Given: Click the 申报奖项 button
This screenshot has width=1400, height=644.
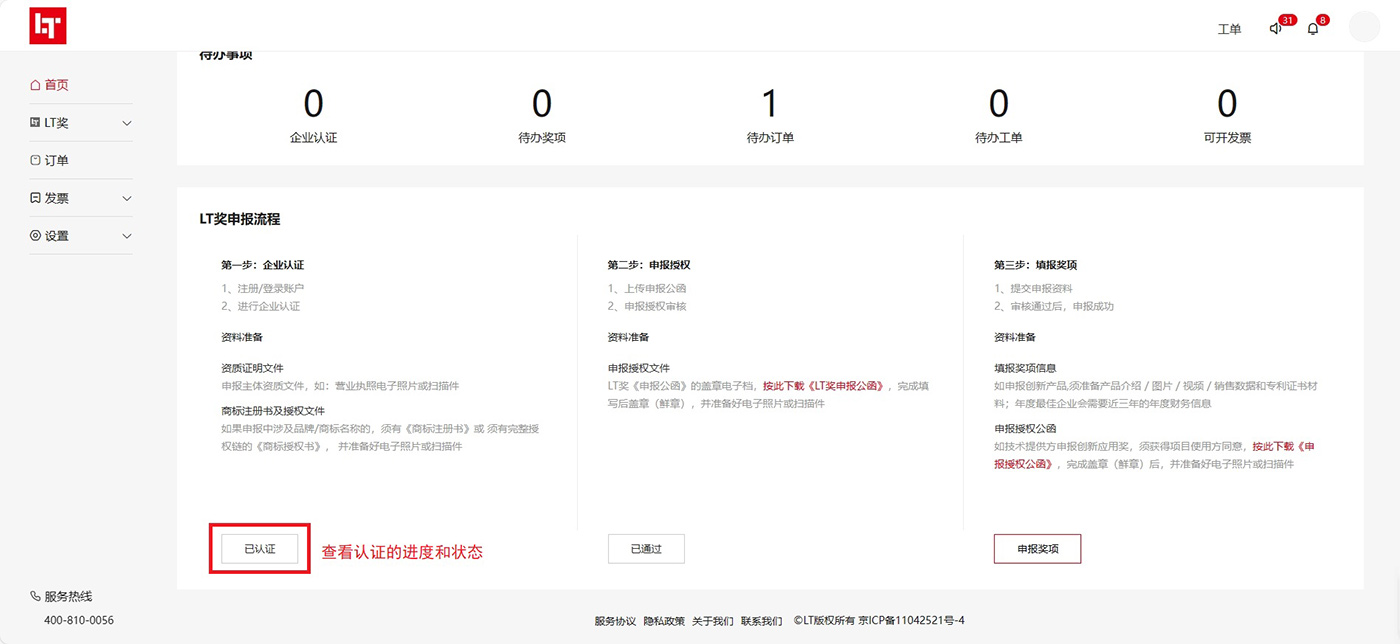Looking at the screenshot, I should [x=1037, y=549].
